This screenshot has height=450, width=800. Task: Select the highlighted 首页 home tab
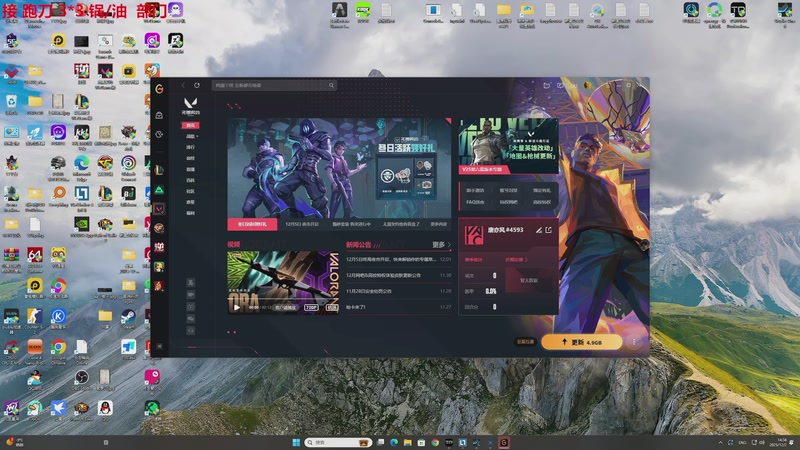[x=190, y=125]
